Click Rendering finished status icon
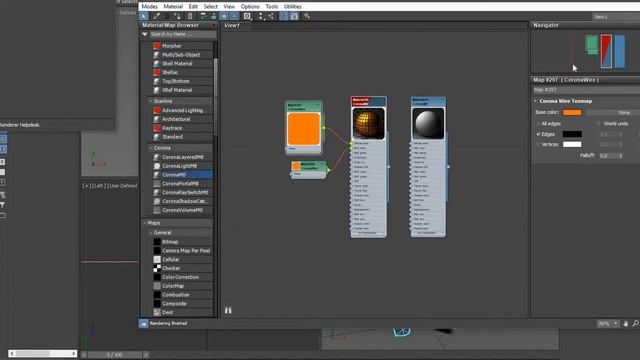The image size is (640, 360). click(x=143, y=323)
